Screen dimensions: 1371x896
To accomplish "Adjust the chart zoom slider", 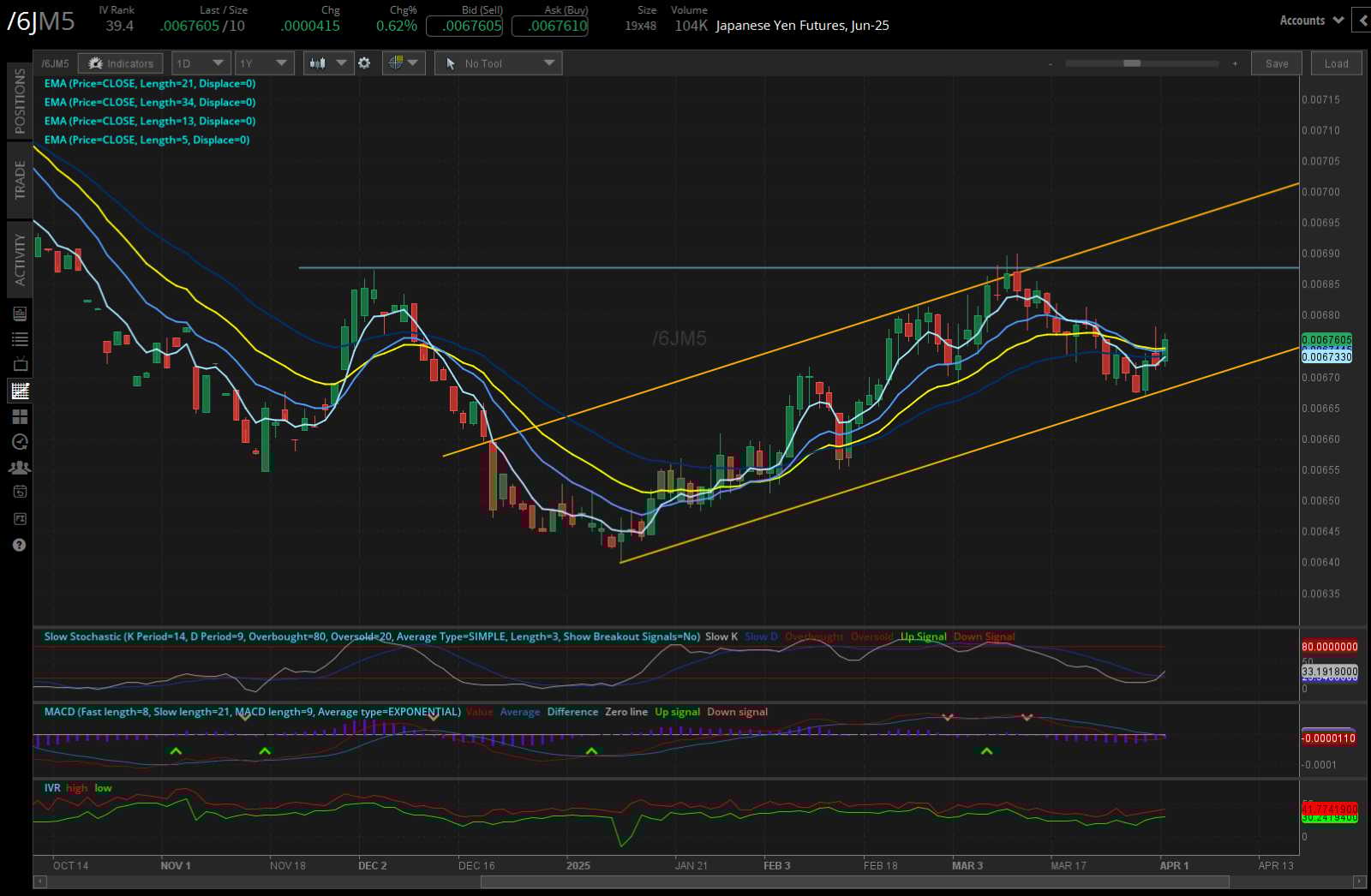I will tap(1131, 63).
